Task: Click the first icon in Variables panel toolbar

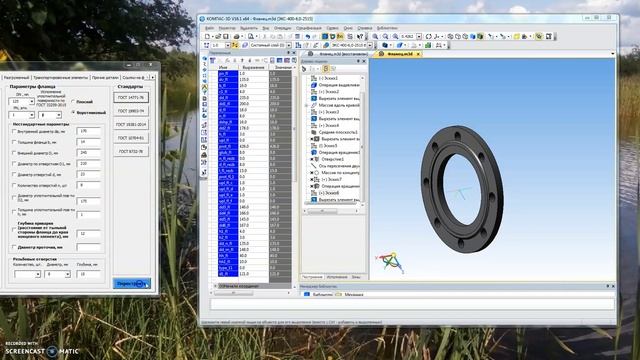Action: pyautogui.click(x=212, y=60)
